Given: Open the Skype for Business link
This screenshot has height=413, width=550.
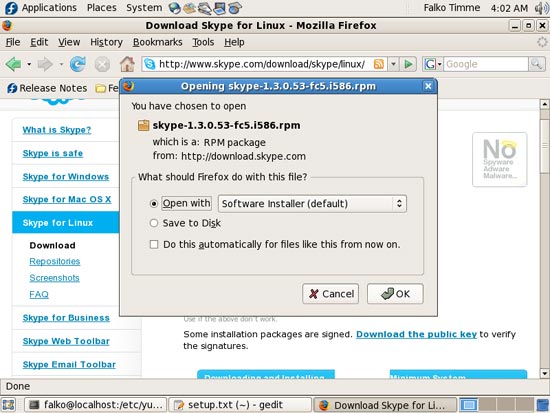Looking at the screenshot, I should [x=66, y=318].
